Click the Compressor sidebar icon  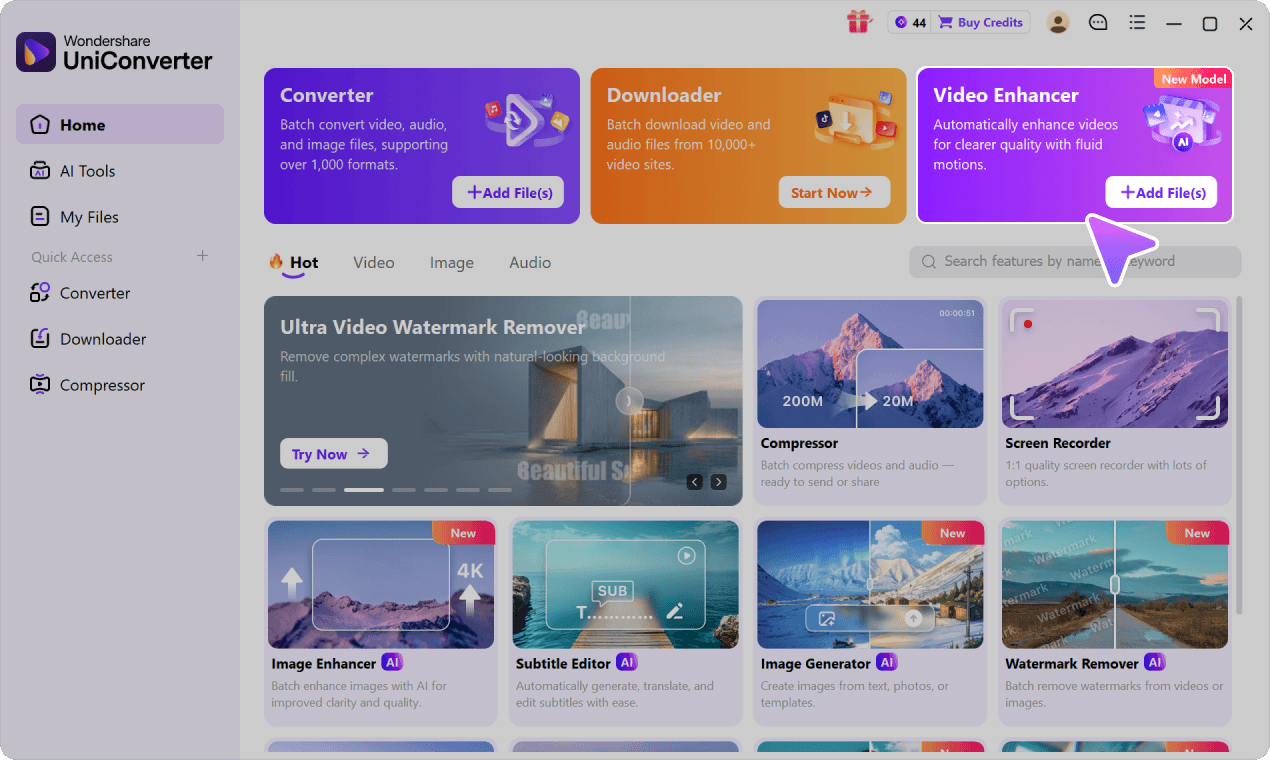point(40,385)
